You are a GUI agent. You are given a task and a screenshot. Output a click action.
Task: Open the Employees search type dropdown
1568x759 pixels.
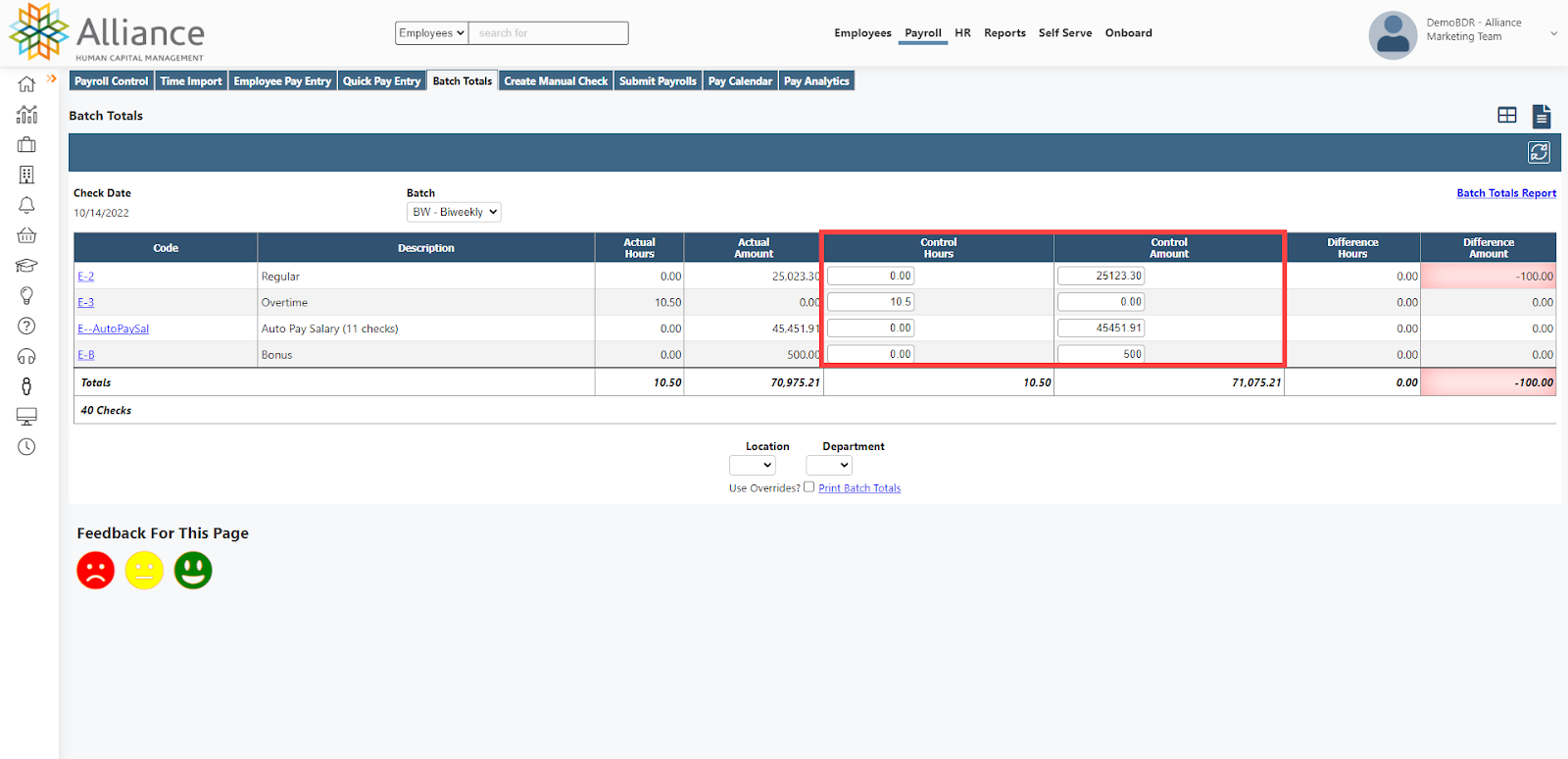click(x=431, y=33)
